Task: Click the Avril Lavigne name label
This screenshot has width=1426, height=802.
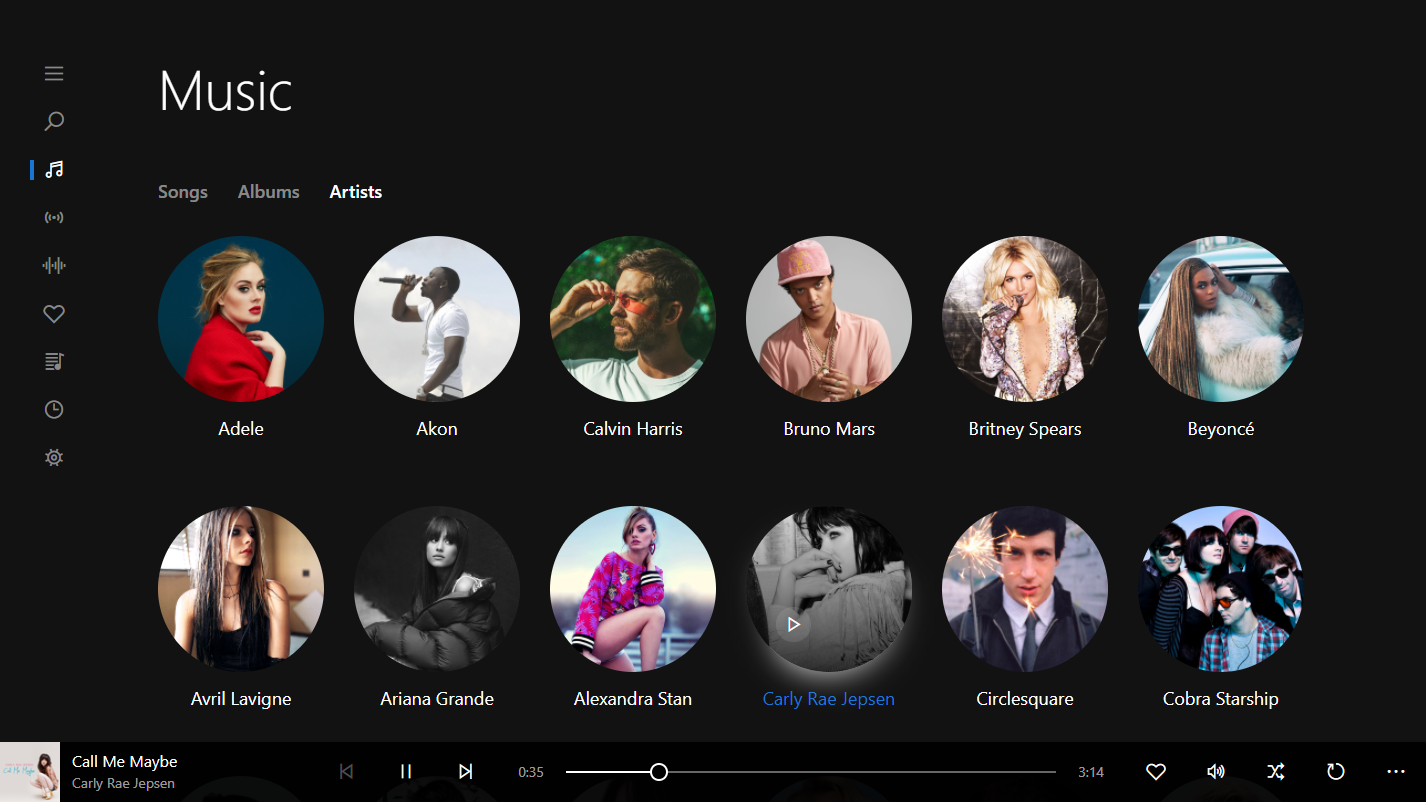Action: (241, 699)
